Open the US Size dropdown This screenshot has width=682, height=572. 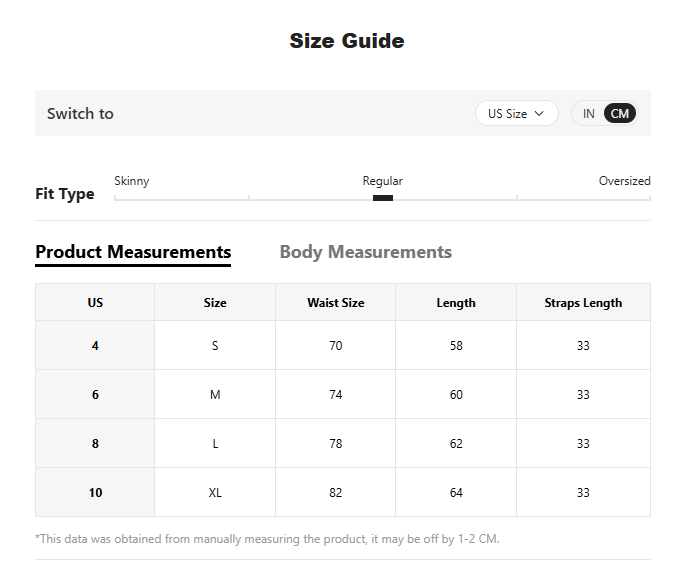point(517,114)
